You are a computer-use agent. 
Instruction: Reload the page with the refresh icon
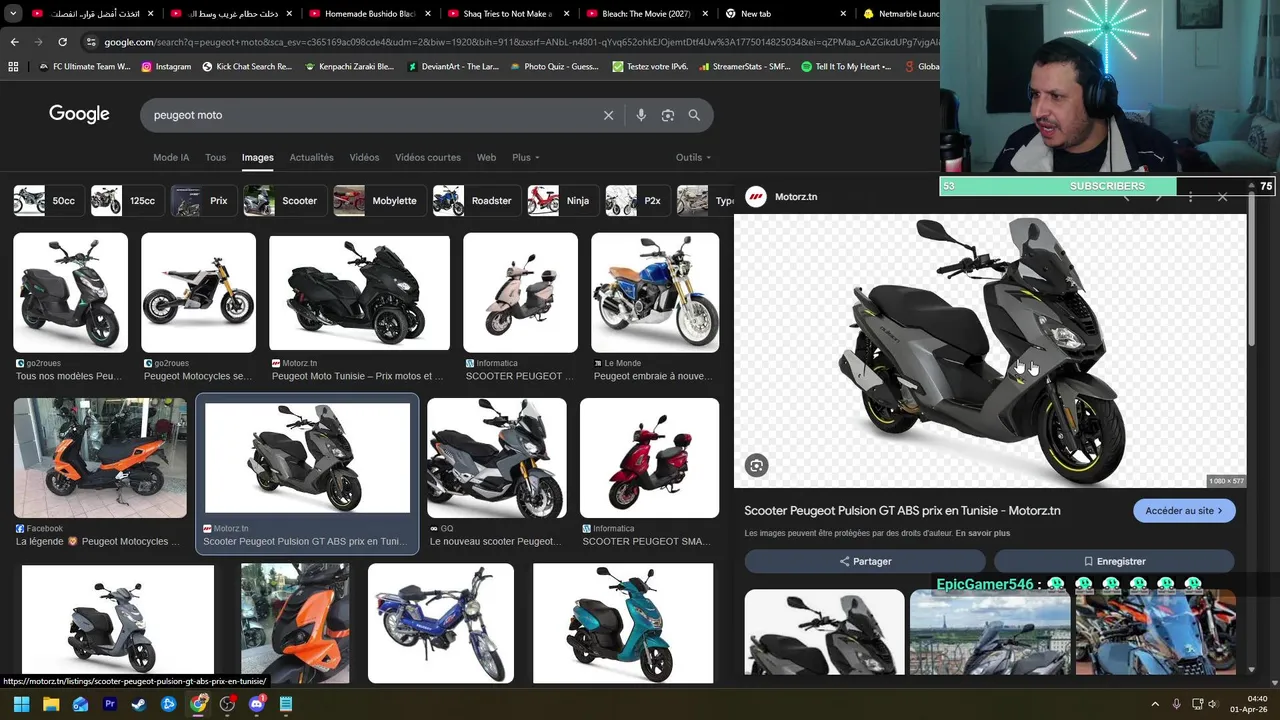(x=62, y=42)
